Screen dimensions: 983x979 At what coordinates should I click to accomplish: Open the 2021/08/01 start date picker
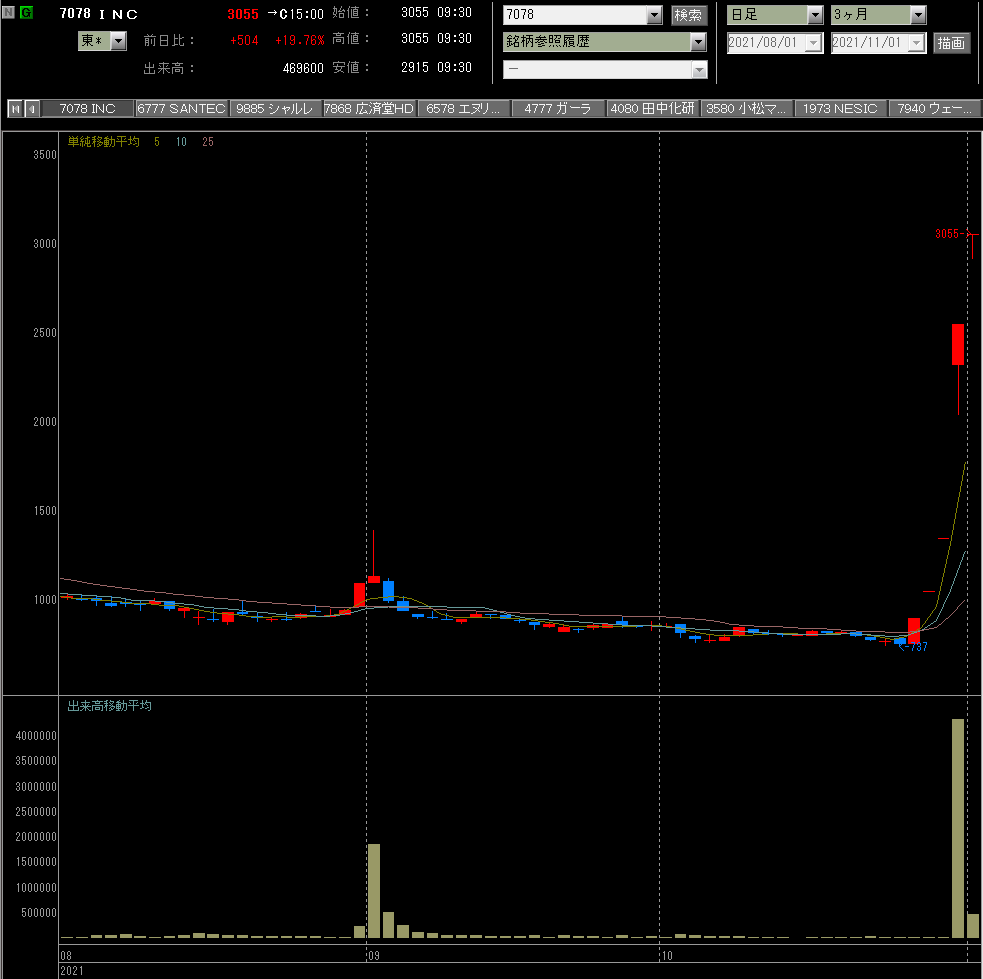[x=813, y=43]
